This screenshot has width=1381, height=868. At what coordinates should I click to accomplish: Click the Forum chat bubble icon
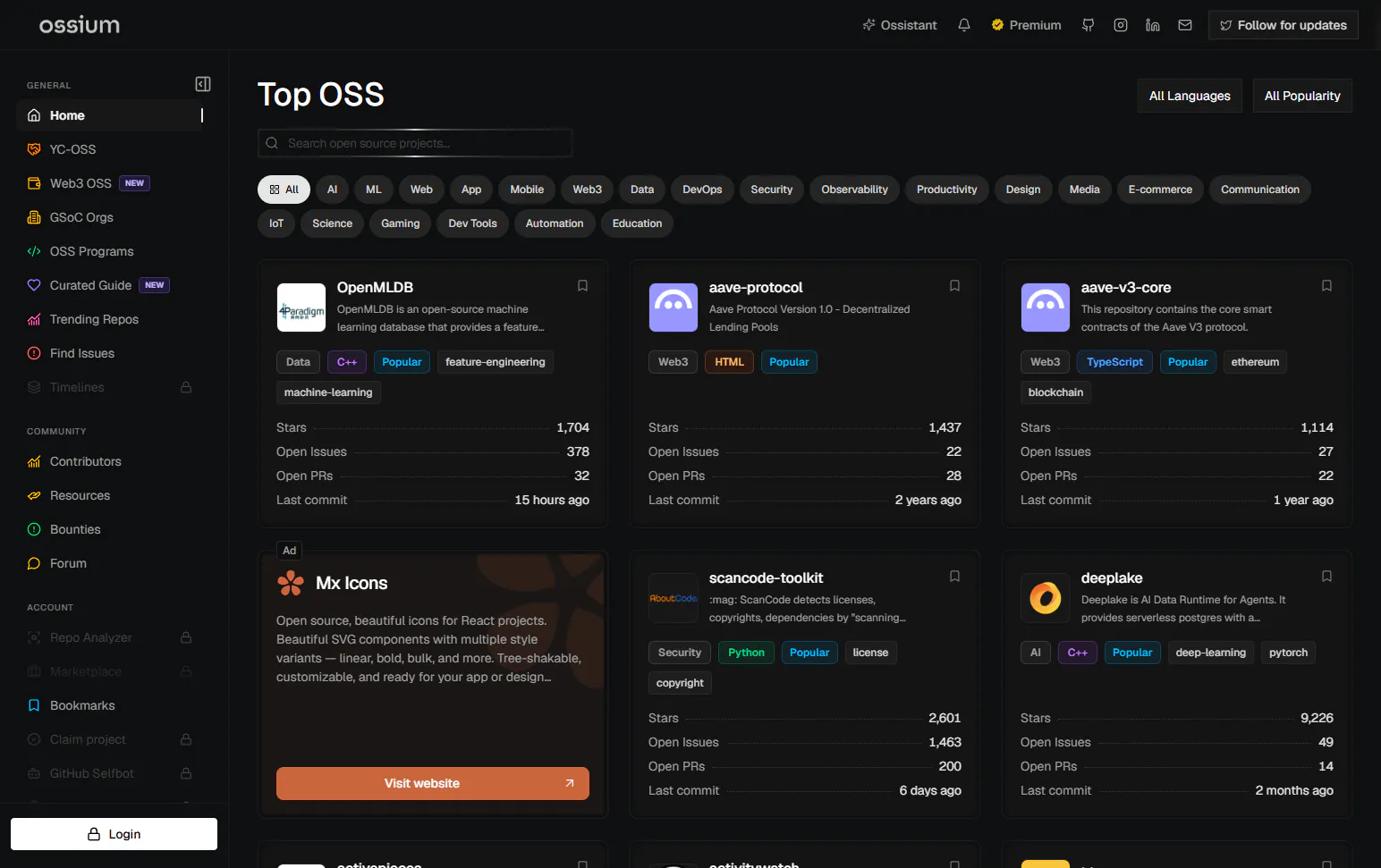[34, 563]
